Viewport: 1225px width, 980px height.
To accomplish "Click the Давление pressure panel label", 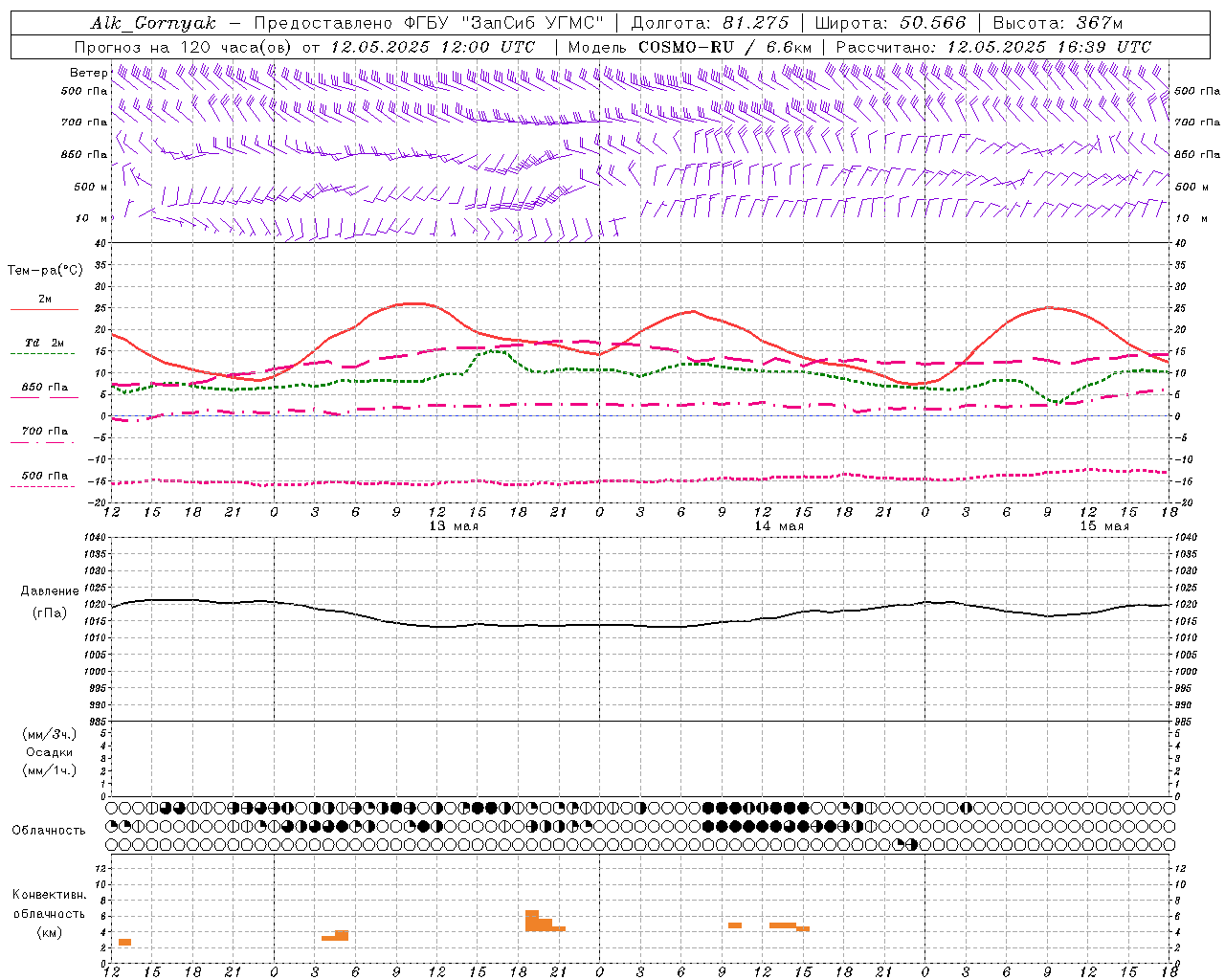I will (x=50, y=591).
